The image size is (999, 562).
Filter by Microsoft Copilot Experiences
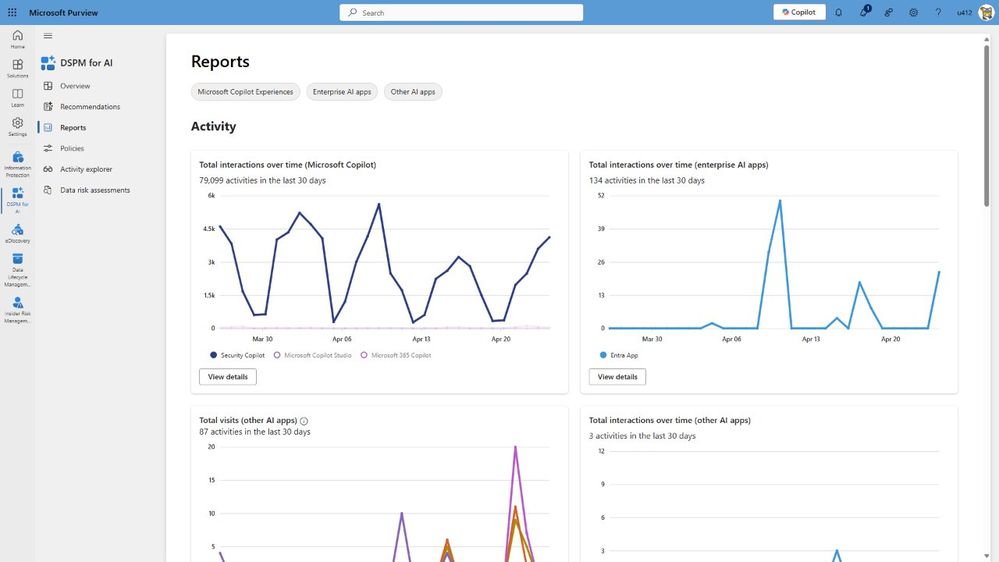[245, 92]
